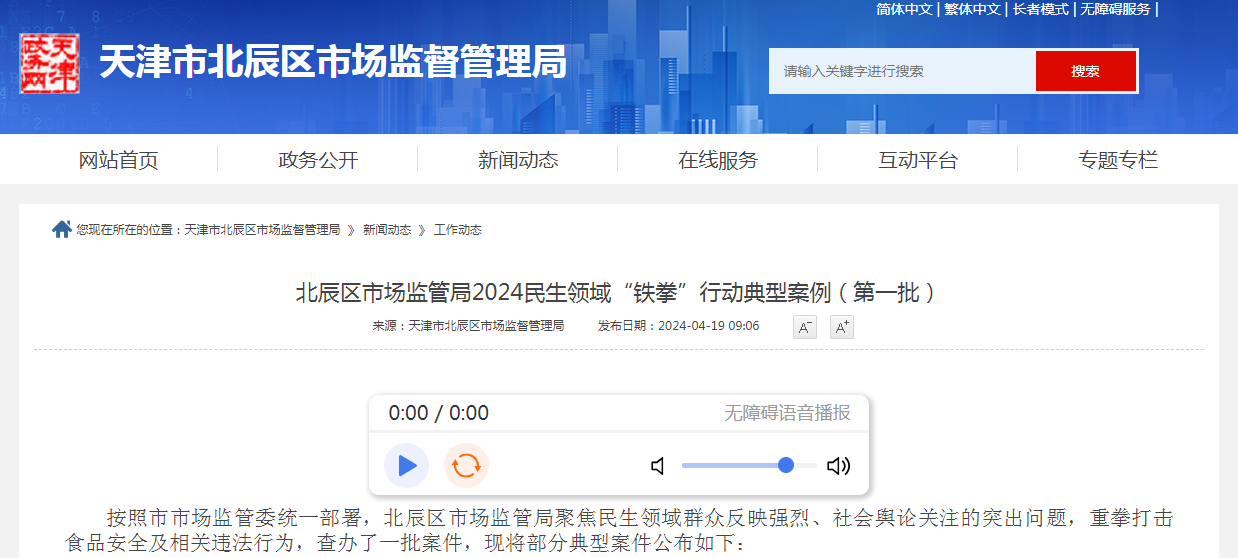Click the article title about 铁拳 行动典型案例
The image size is (1238, 558).
coord(618,293)
